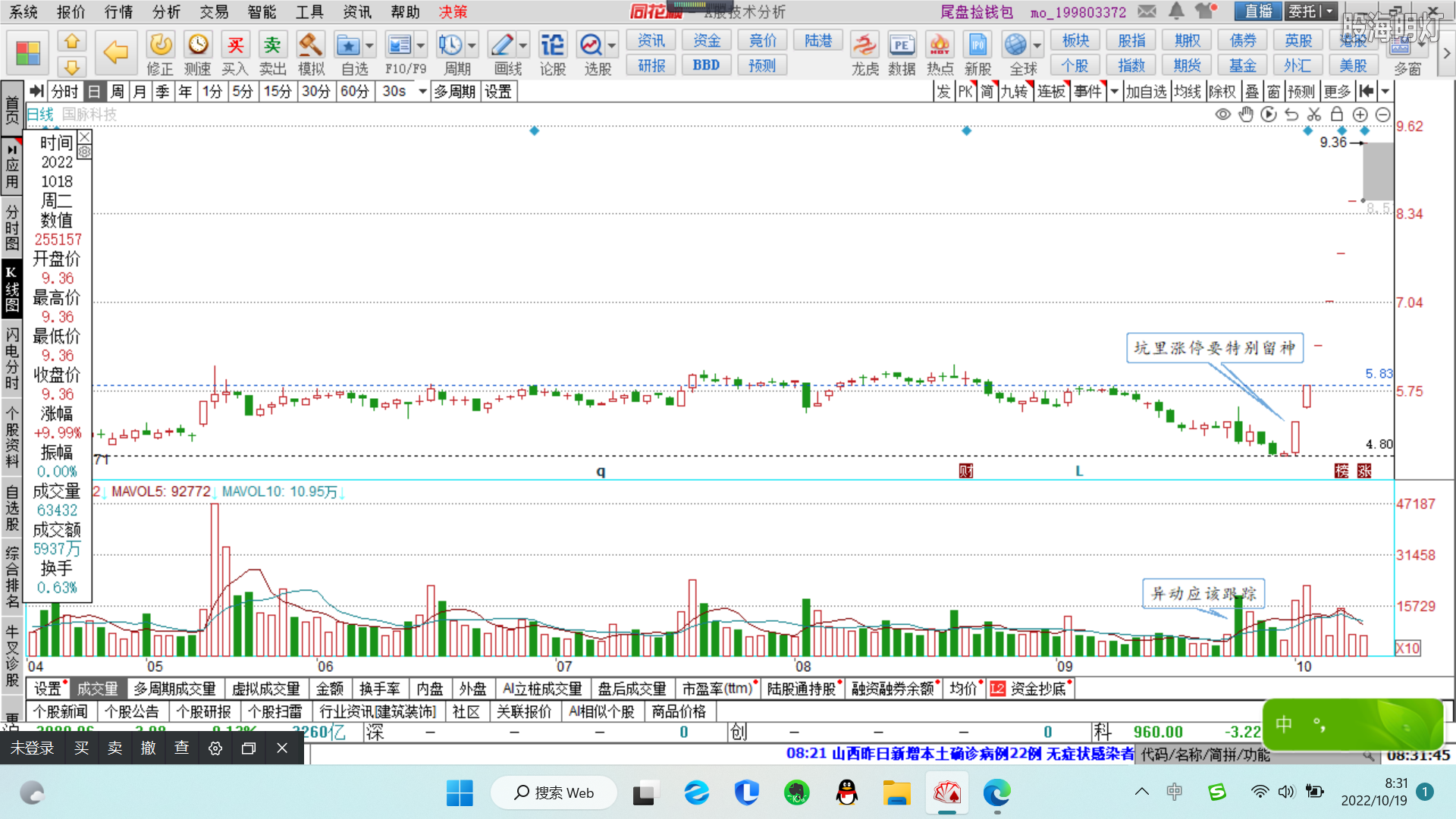Click the 基金 funds button
This screenshot has width=1456, height=819.
coord(1243,65)
